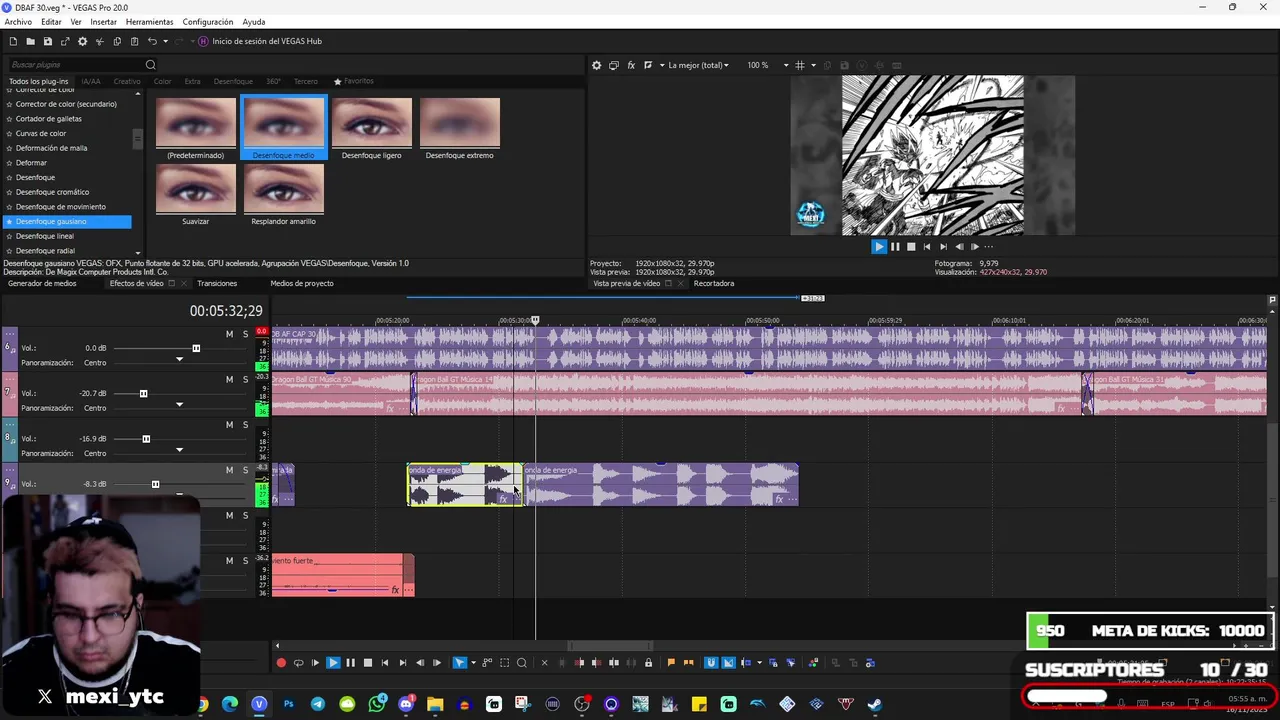Select the normal edit tool arrow

point(459,662)
